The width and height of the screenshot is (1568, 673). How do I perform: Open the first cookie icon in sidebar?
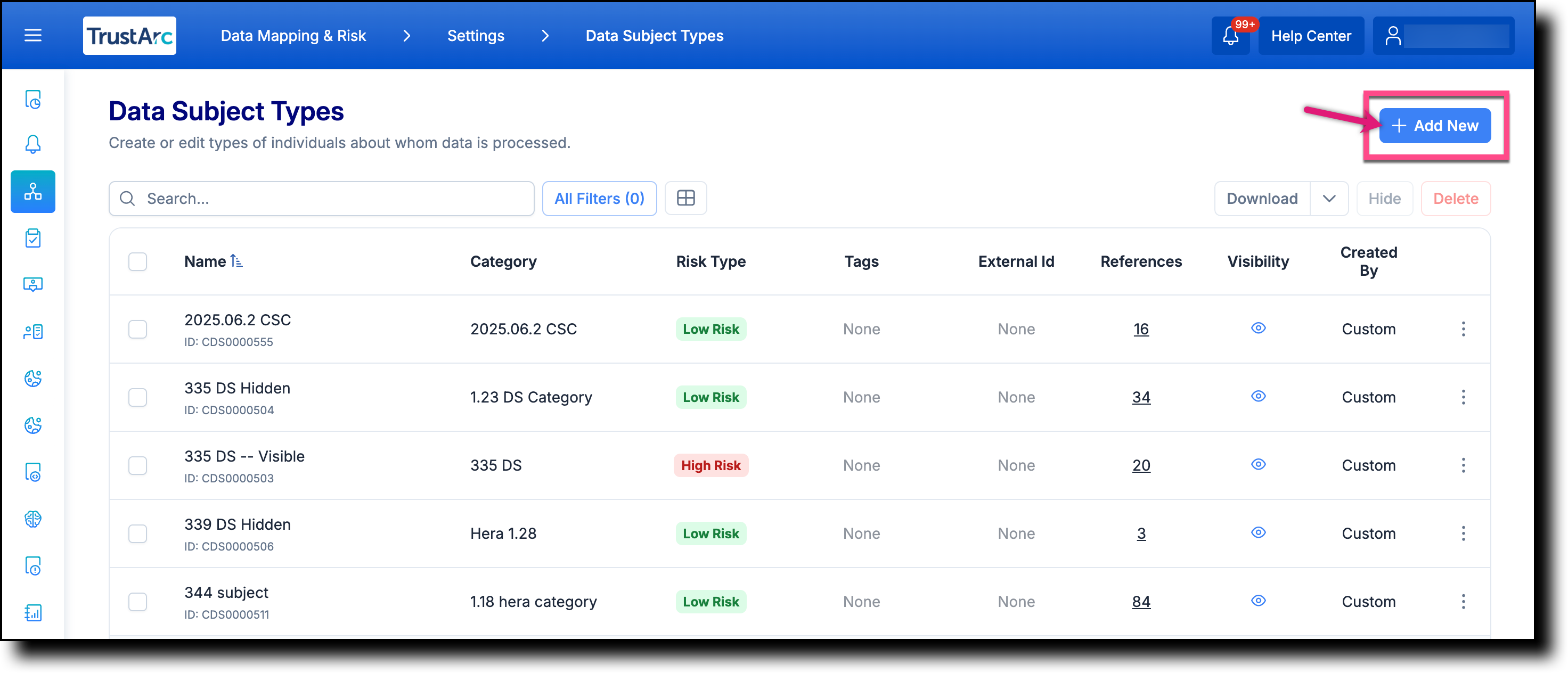[33, 379]
